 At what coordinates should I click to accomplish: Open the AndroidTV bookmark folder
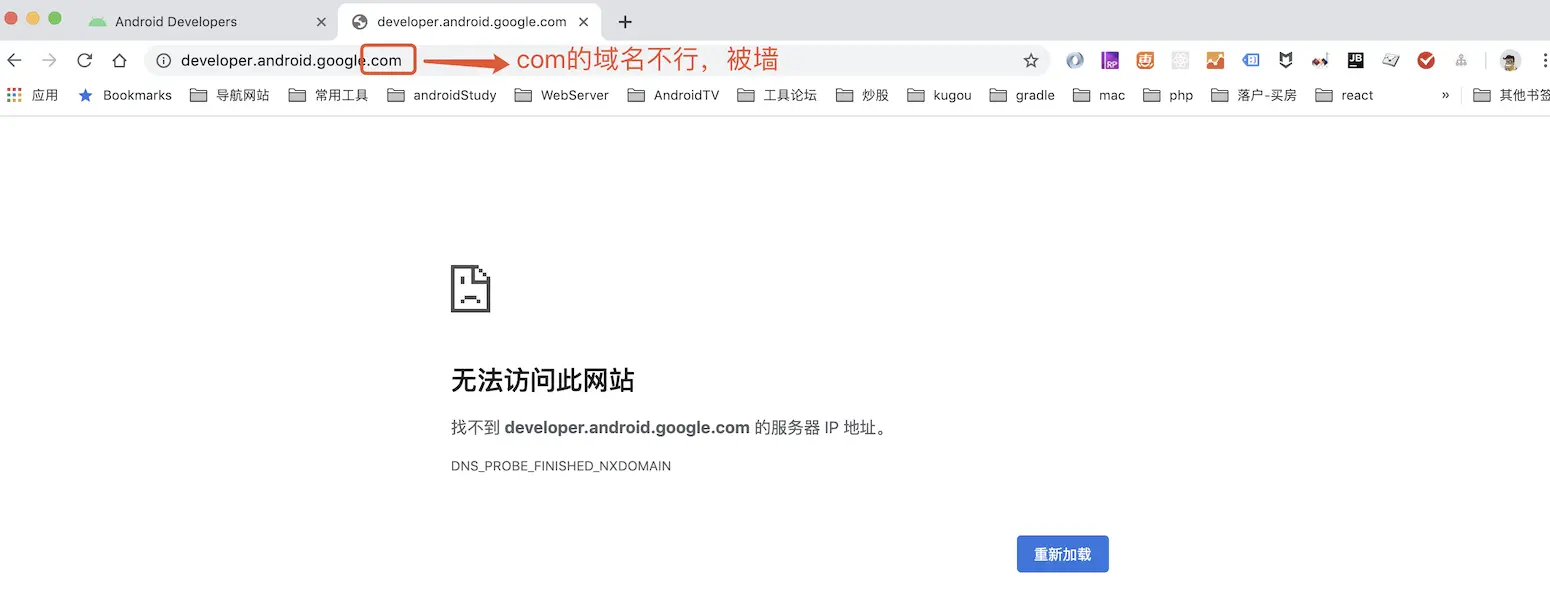coord(672,95)
